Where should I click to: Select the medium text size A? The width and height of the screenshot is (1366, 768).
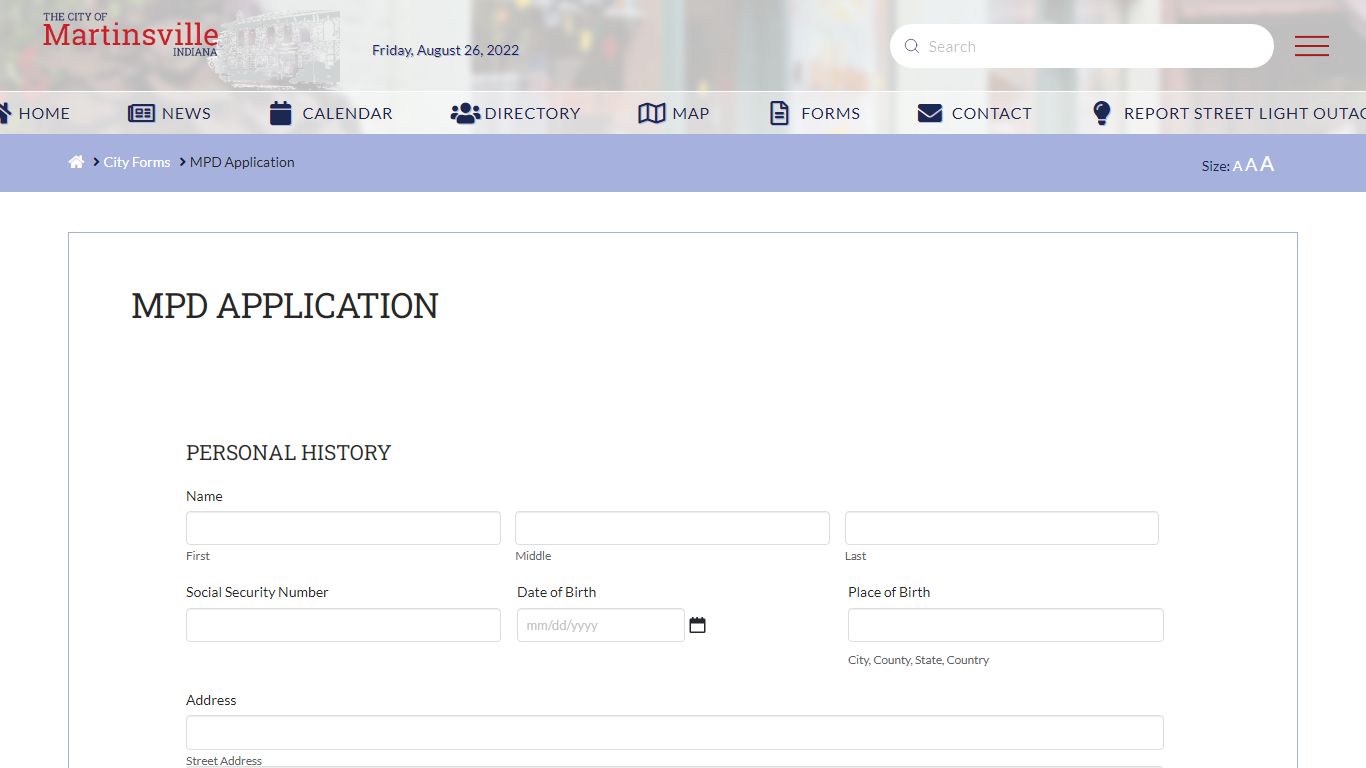point(1251,165)
